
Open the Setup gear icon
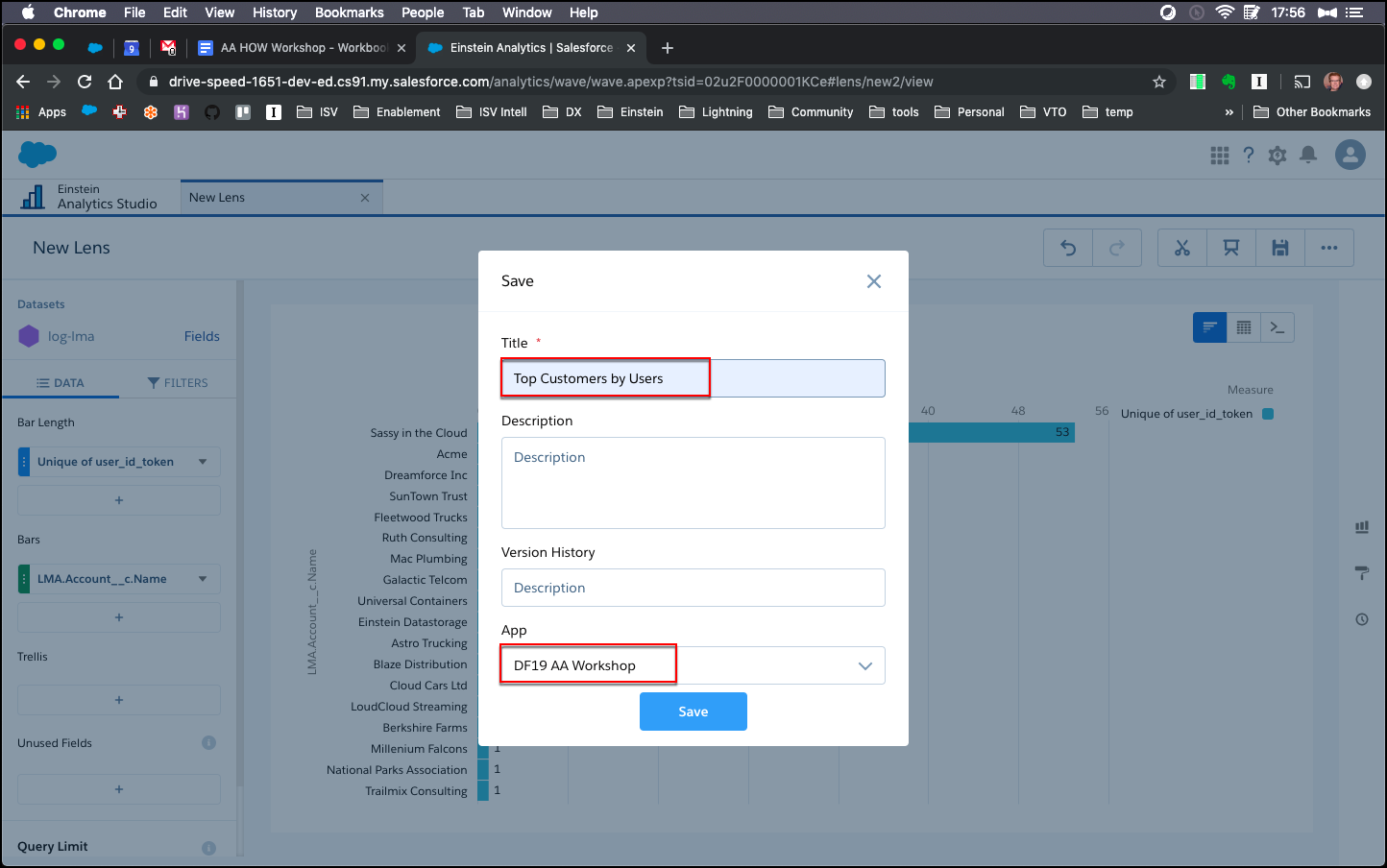[x=1277, y=155]
